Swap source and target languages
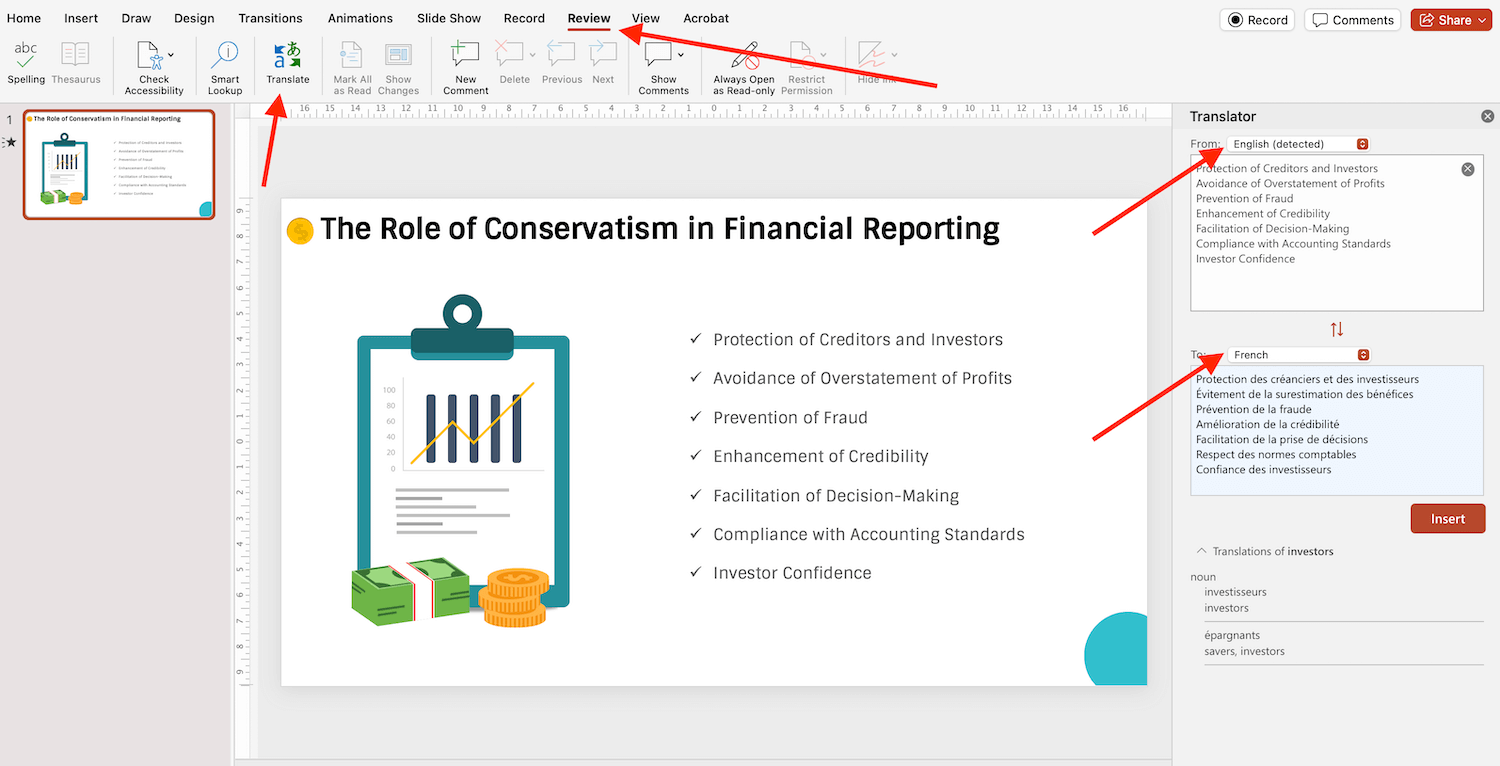 pyautogui.click(x=1337, y=329)
